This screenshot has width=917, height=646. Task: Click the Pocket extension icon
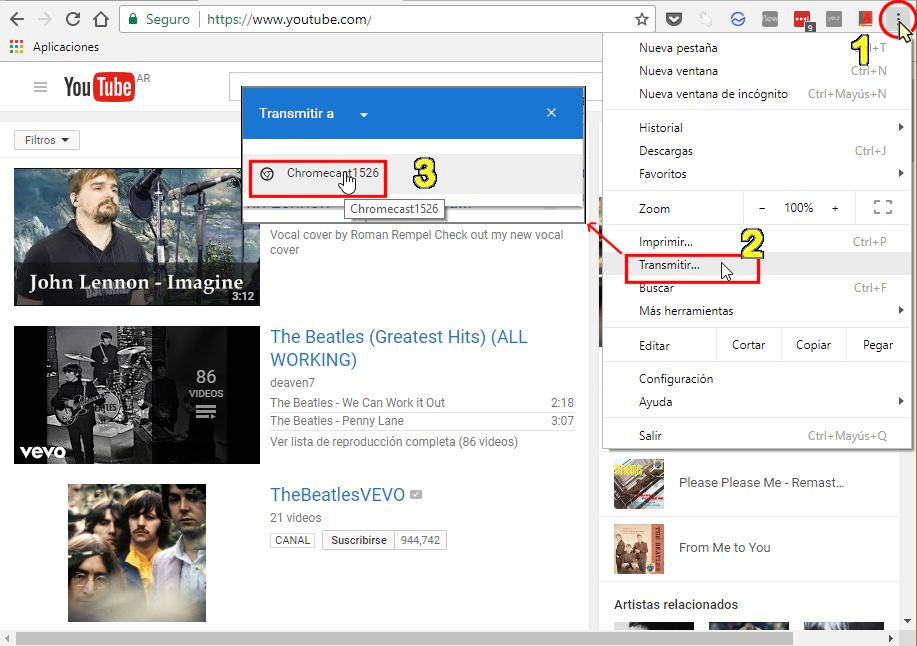pyautogui.click(x=674, y=19)
